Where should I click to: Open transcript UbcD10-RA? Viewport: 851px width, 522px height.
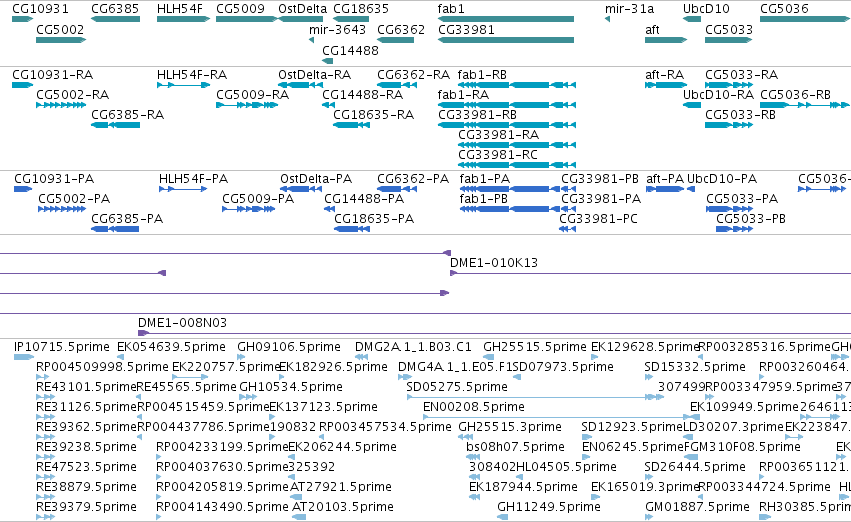coord(718,94)
